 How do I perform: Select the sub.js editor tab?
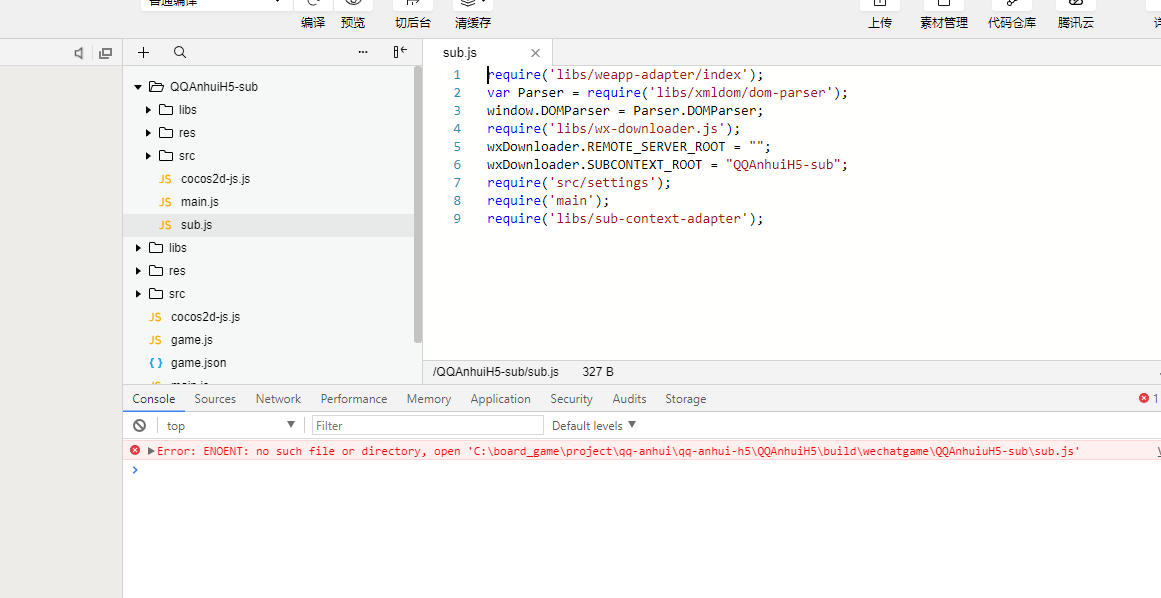(x=487, y=53)
